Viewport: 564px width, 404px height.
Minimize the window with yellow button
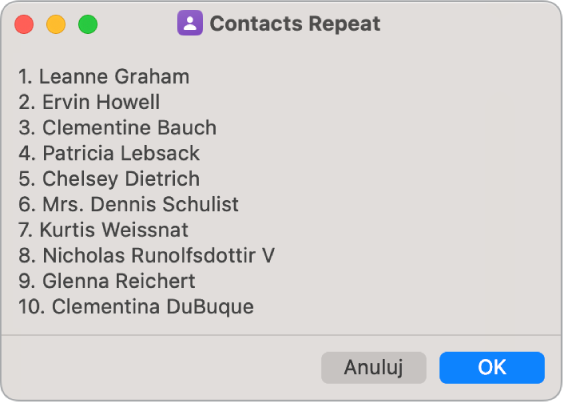56,24
